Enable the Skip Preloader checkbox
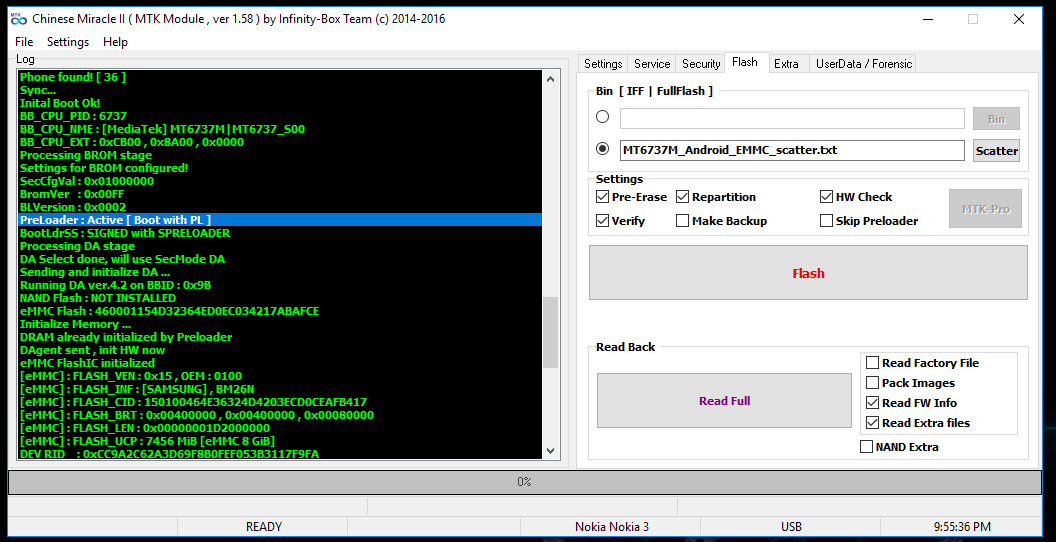This screenshot has height=542, width=1056. pos(826,221)
